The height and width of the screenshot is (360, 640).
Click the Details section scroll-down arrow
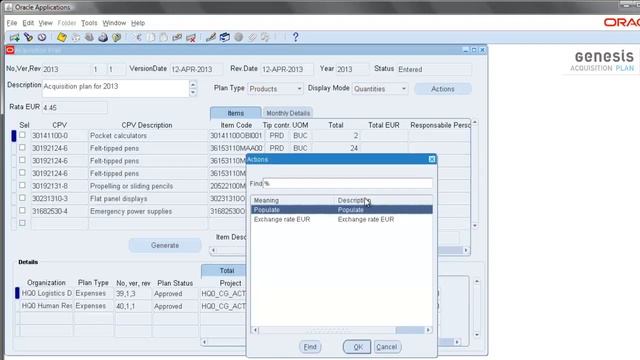point(477,335)
